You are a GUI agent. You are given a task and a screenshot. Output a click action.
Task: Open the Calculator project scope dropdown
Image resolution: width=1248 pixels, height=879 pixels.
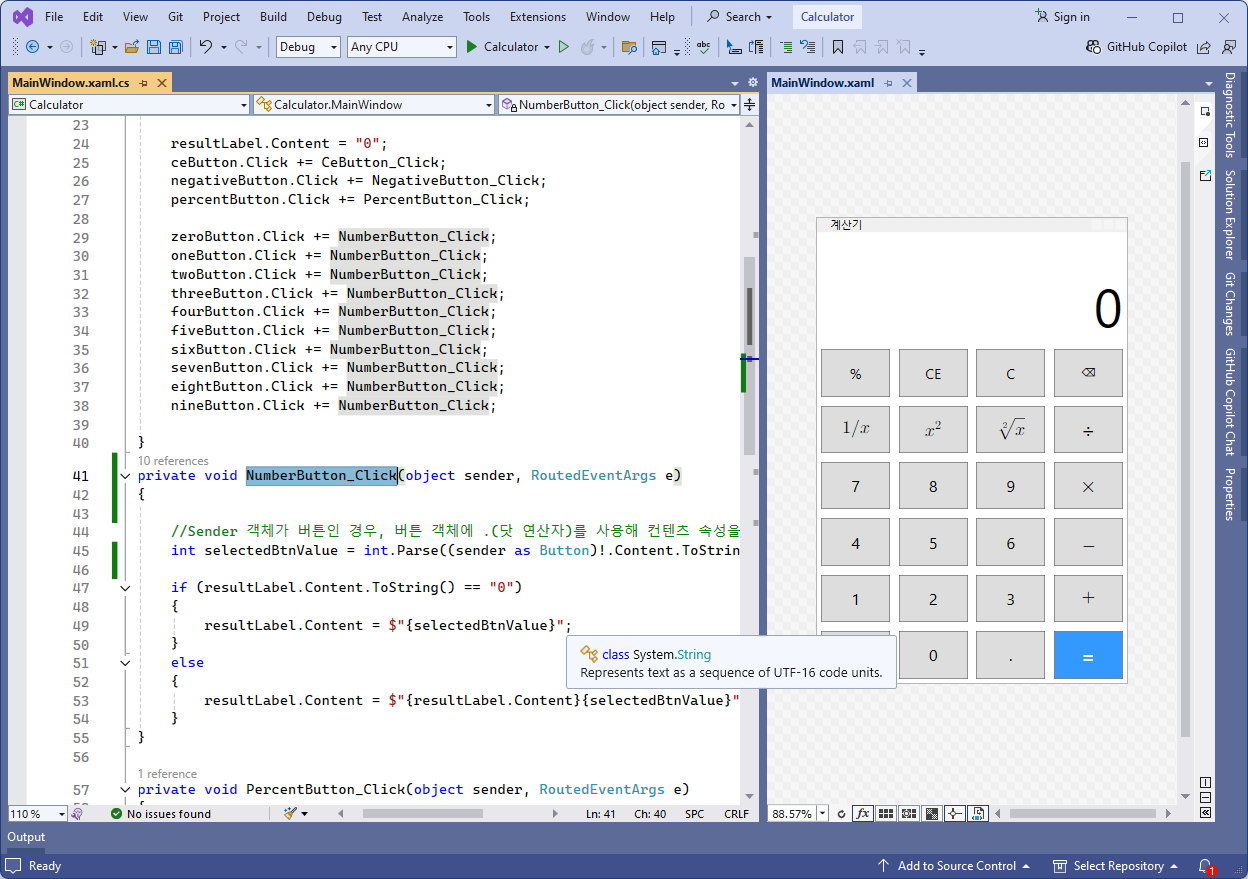129,104
